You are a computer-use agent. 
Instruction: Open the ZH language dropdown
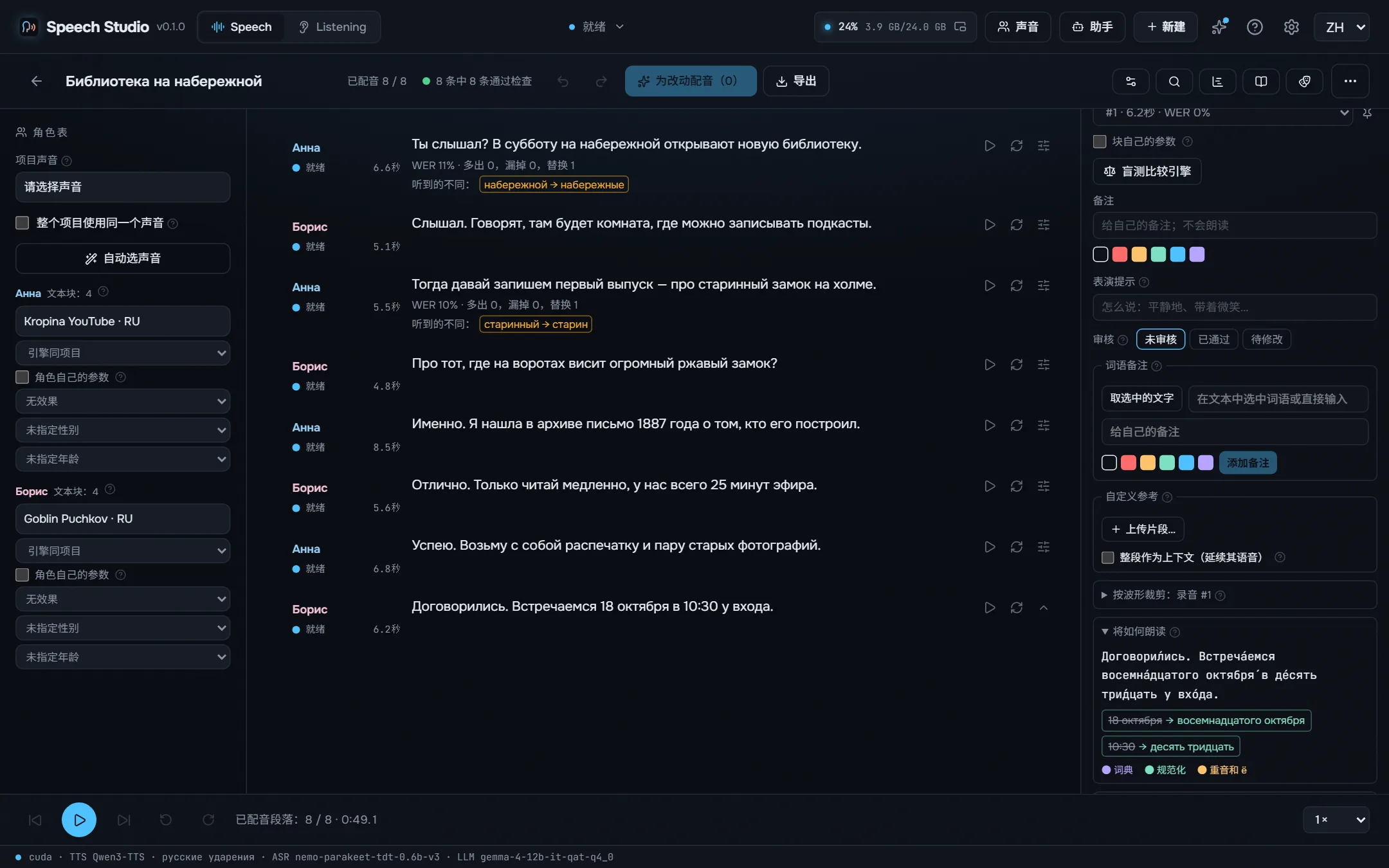(x=1343, y=27)
